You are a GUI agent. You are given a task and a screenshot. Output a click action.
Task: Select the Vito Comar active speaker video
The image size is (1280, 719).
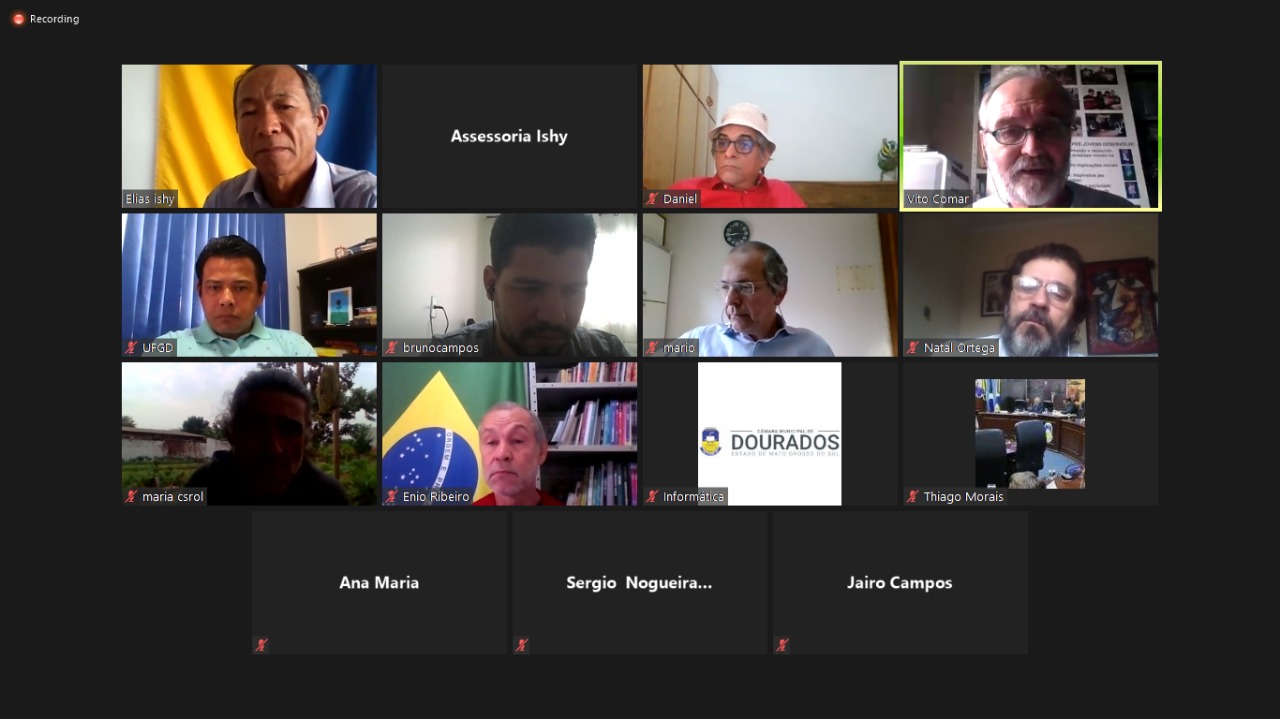click(1031, 136)
